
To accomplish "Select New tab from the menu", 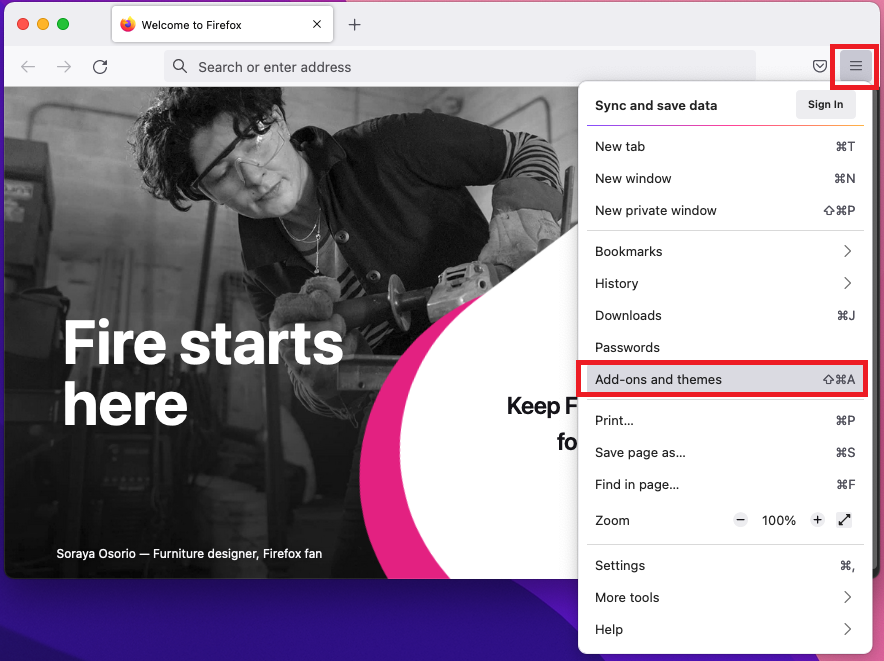I will pyautogui.click(x=725, y=147).
